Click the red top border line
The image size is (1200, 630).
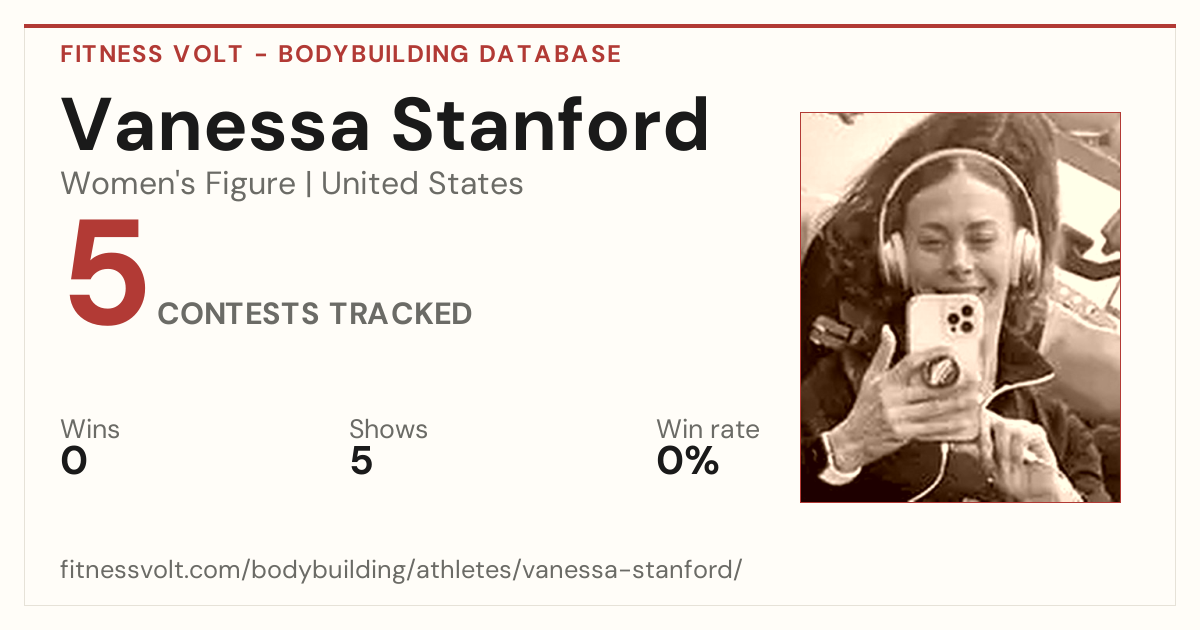tap(600, 26)
